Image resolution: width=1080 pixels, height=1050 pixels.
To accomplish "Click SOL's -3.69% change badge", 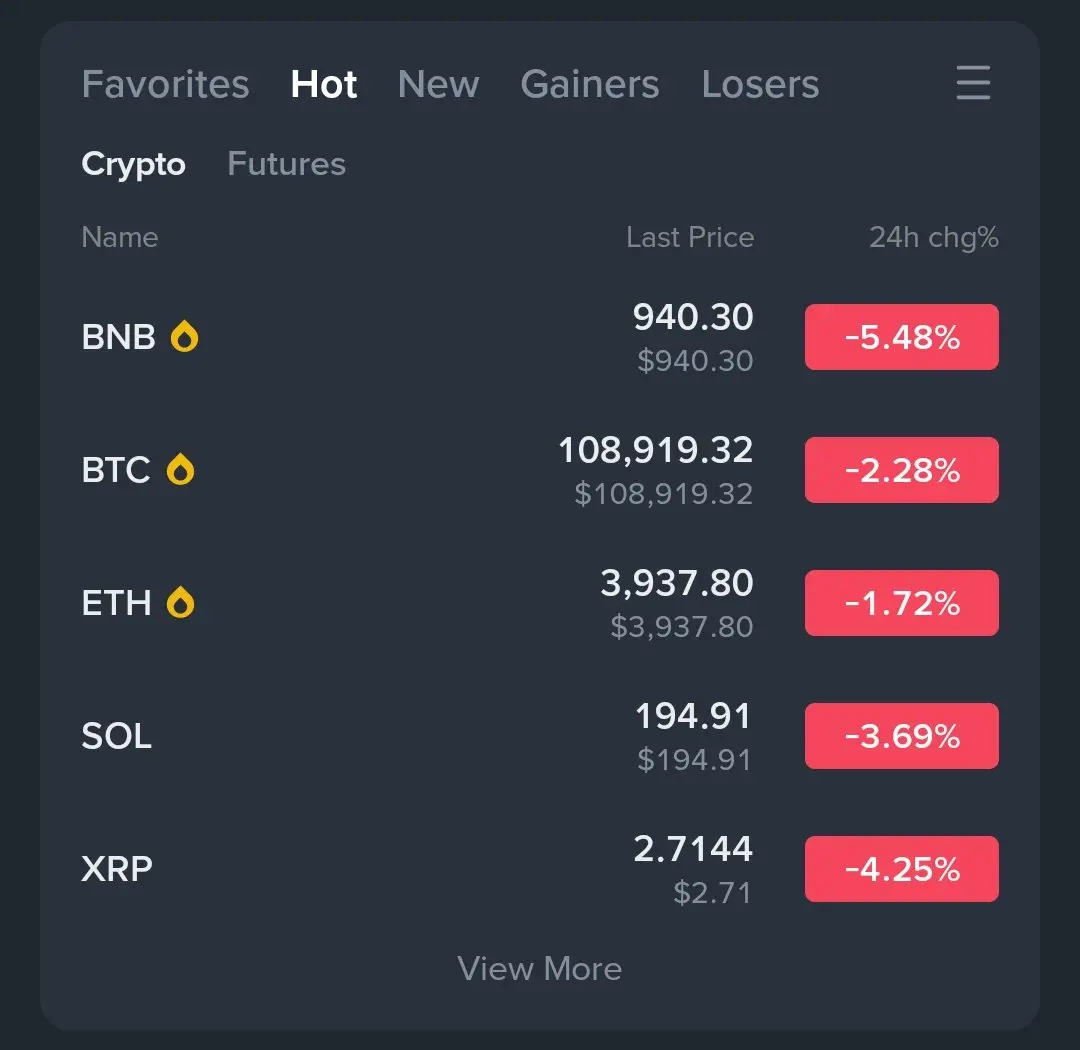I will coord(902,736).
